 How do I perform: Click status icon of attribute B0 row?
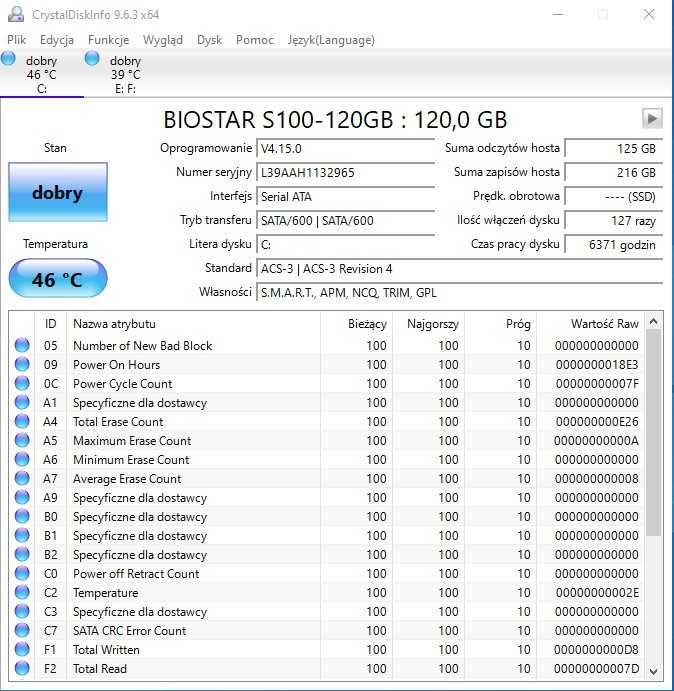click(x=22, y=516)
